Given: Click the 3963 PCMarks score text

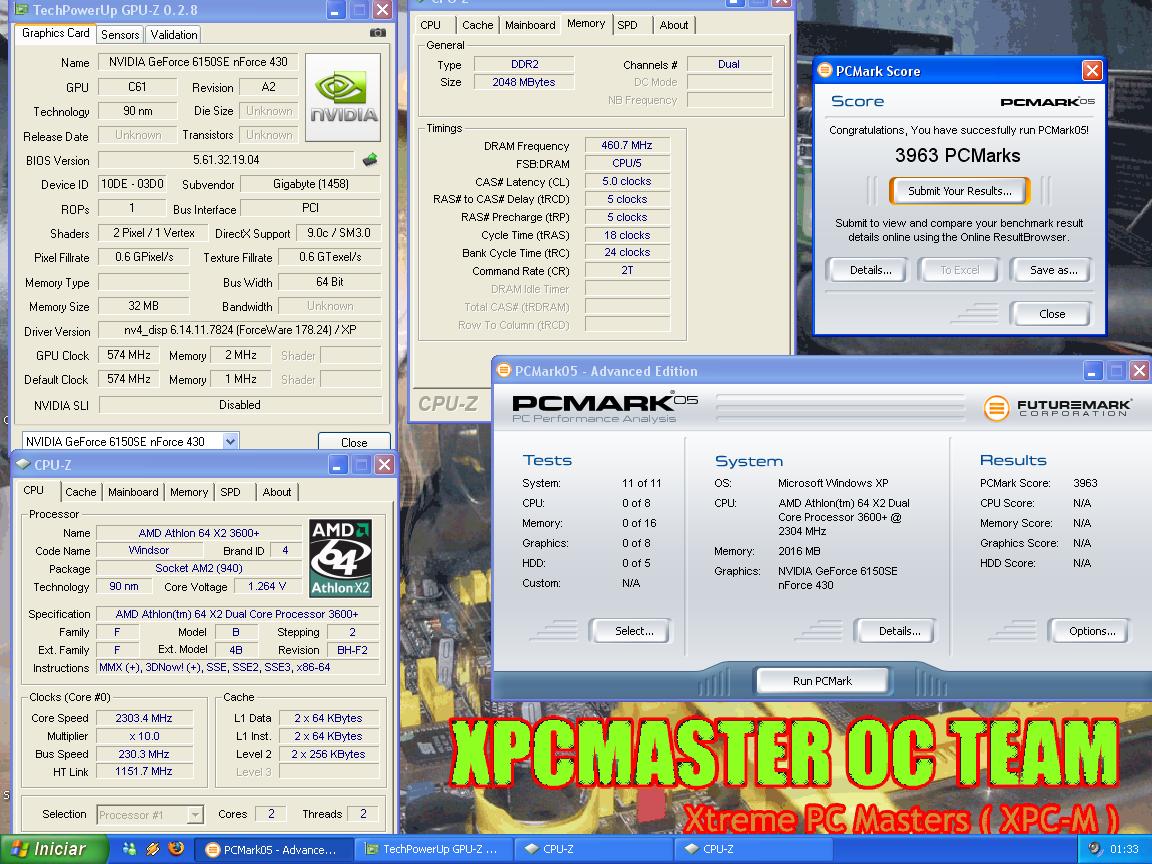Looking at the screenshot, I should [957, 156].
